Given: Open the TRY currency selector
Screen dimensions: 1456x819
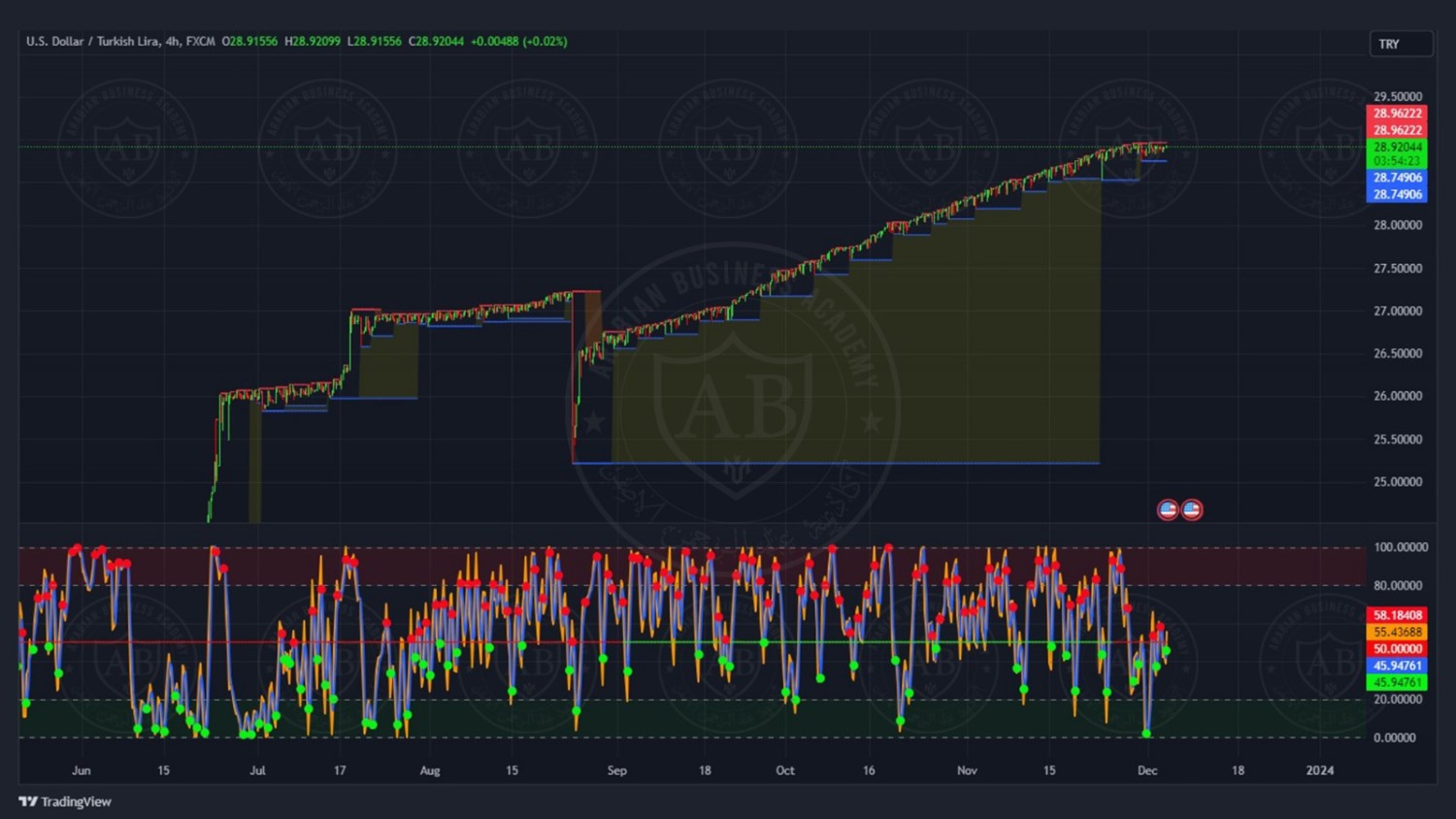Looking at the screenshot, I should tap(1400, 44).
